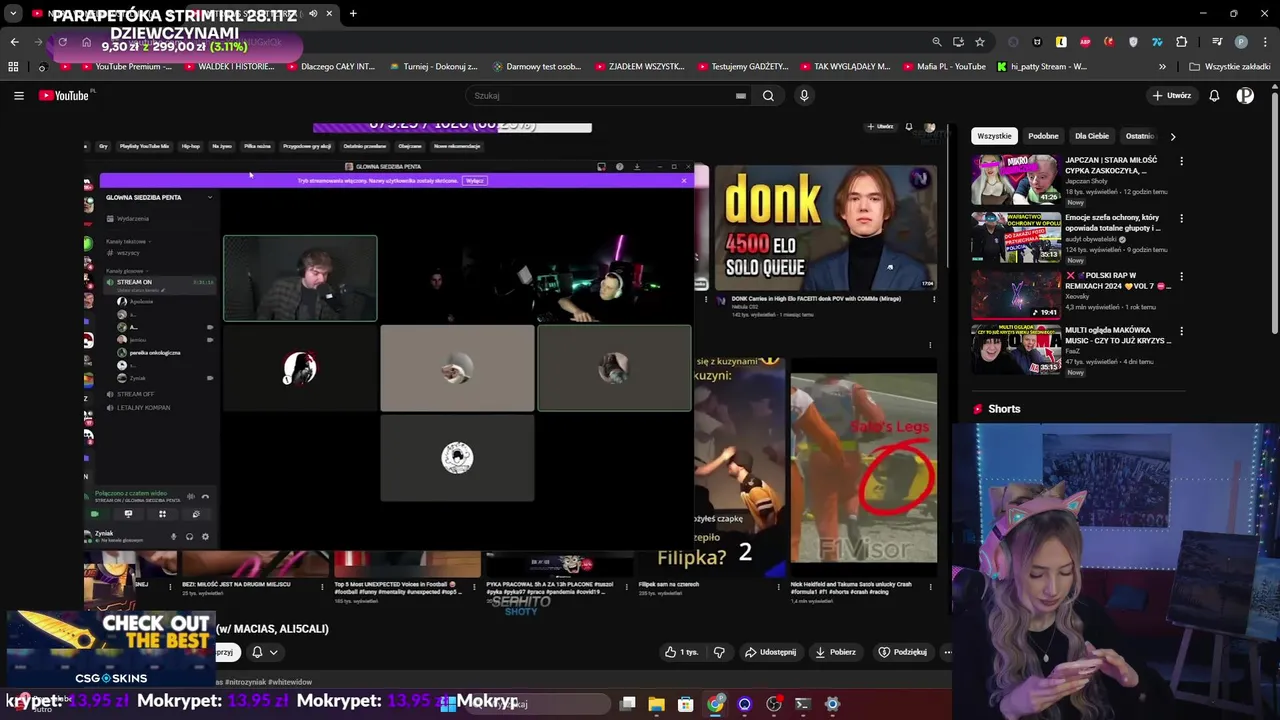Open the YouTube guide hamburger menu
Screen dimensions: 1280x720
(x=18, y=96)
